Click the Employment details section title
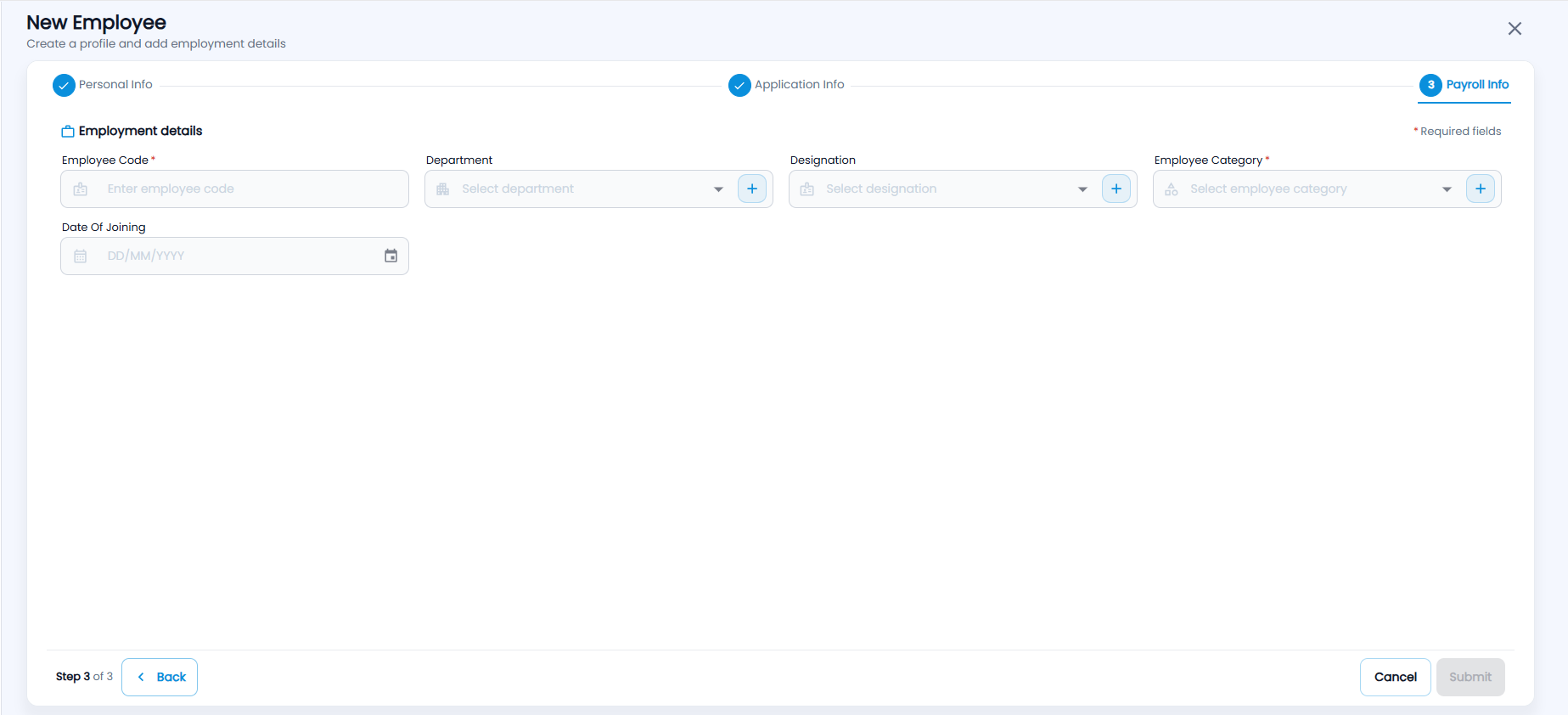 pyautogui.click(x=141, y=131)
